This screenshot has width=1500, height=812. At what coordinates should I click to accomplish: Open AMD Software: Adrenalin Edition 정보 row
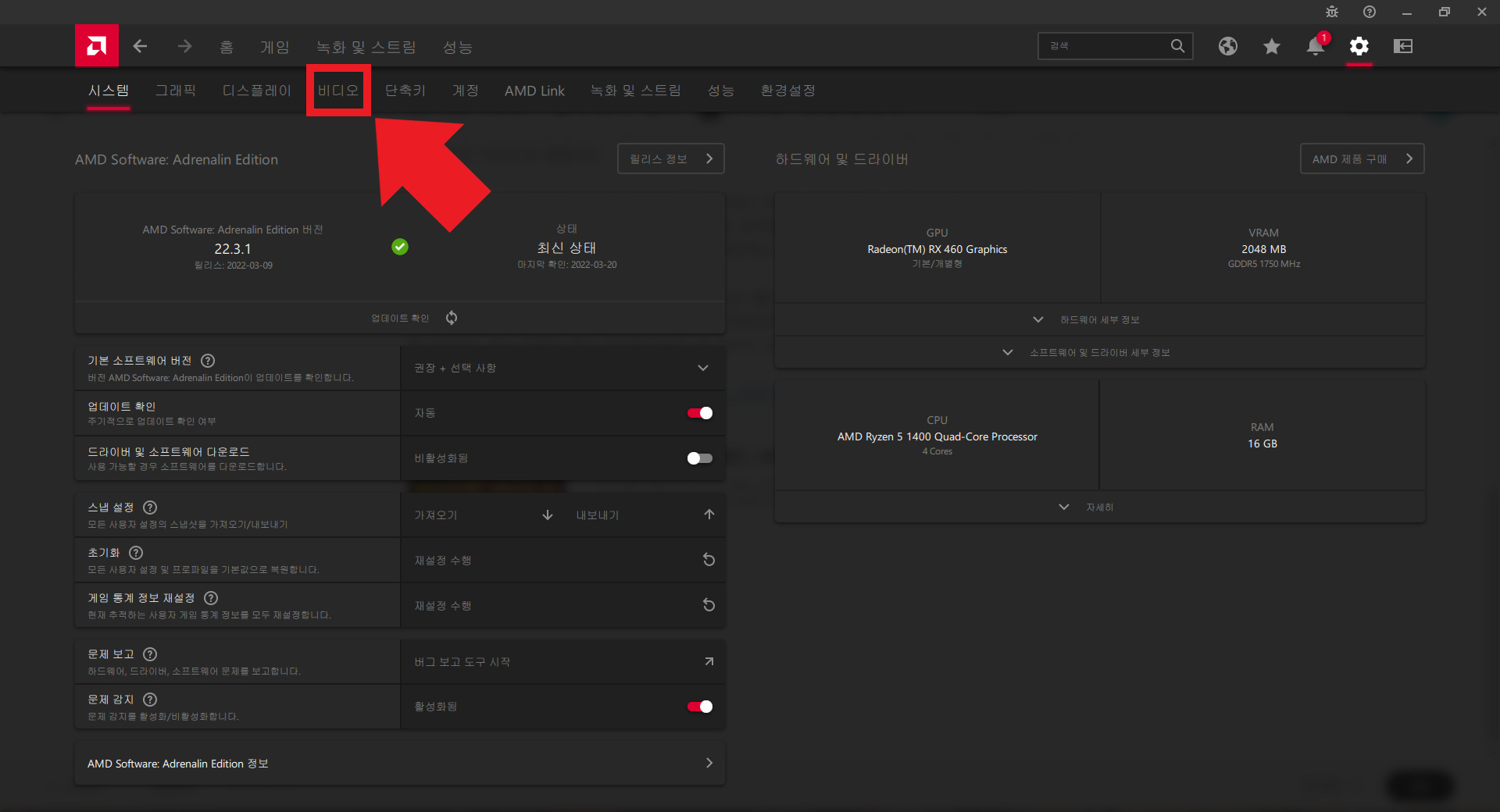(400, 763)
